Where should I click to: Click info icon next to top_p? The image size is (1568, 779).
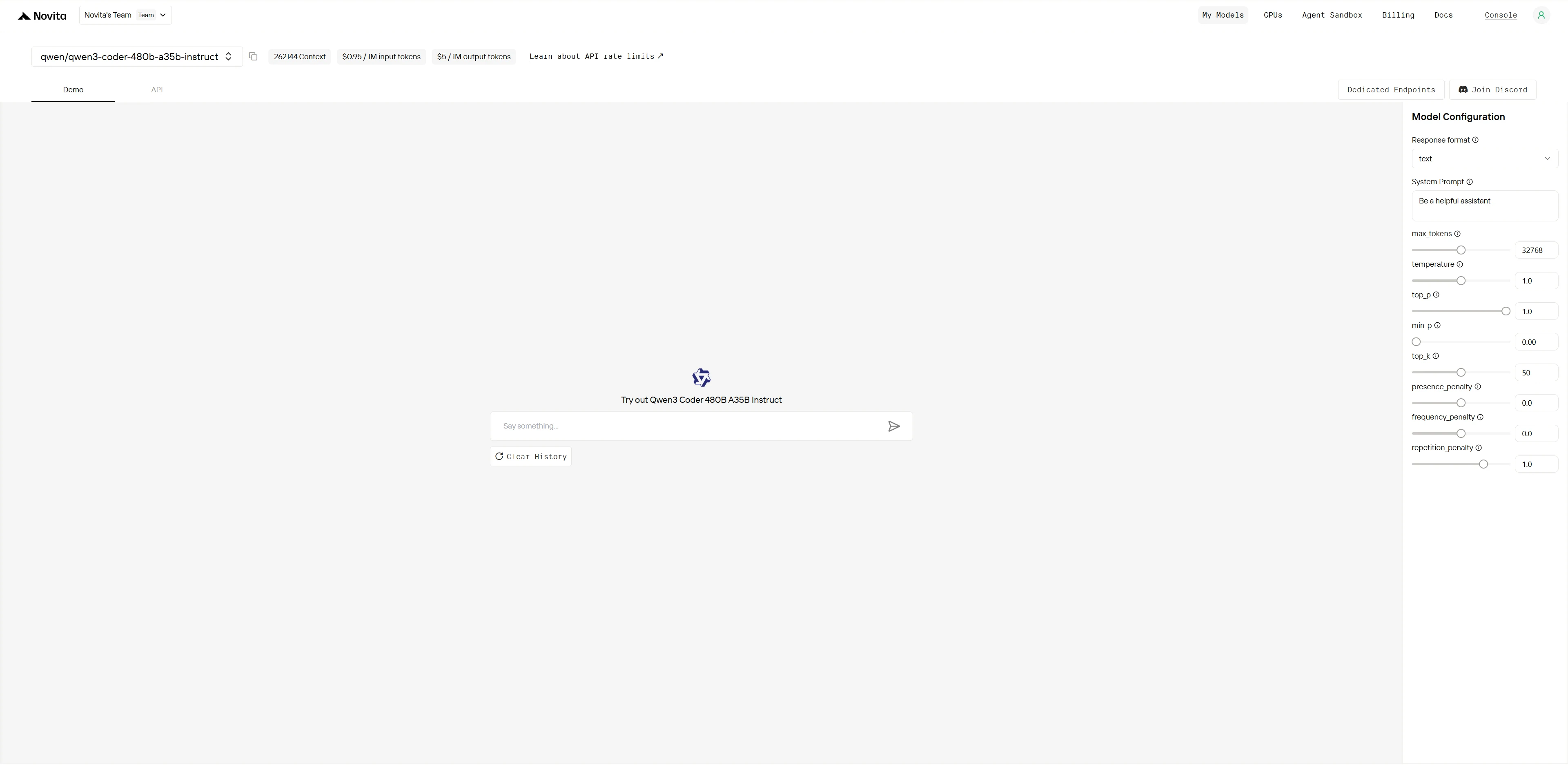(1436, 295)
